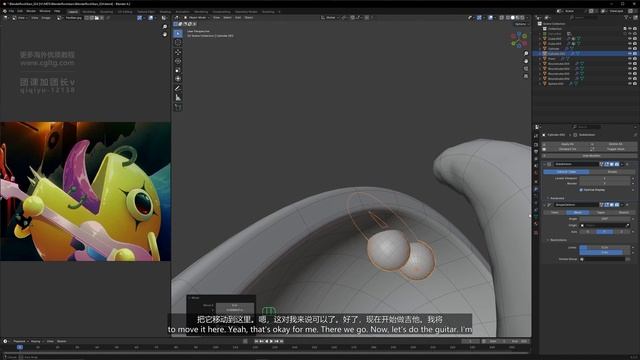Select the Select Box tool

(178, 33)
